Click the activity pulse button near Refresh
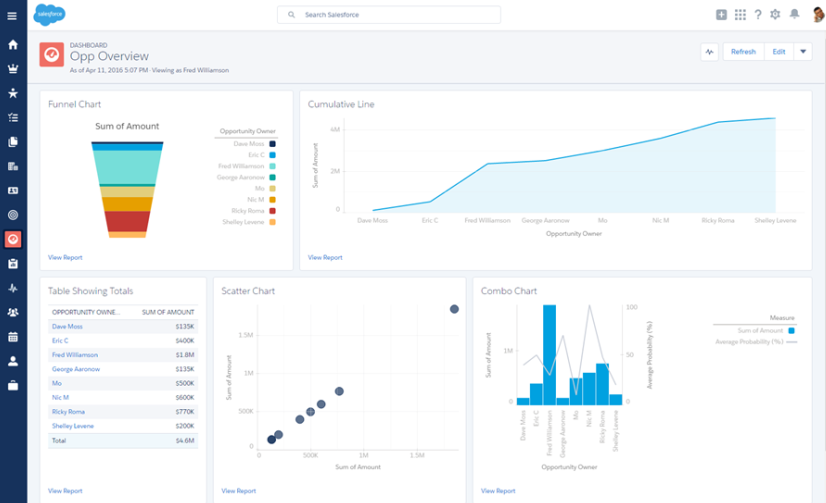 [x=710, y=52]
